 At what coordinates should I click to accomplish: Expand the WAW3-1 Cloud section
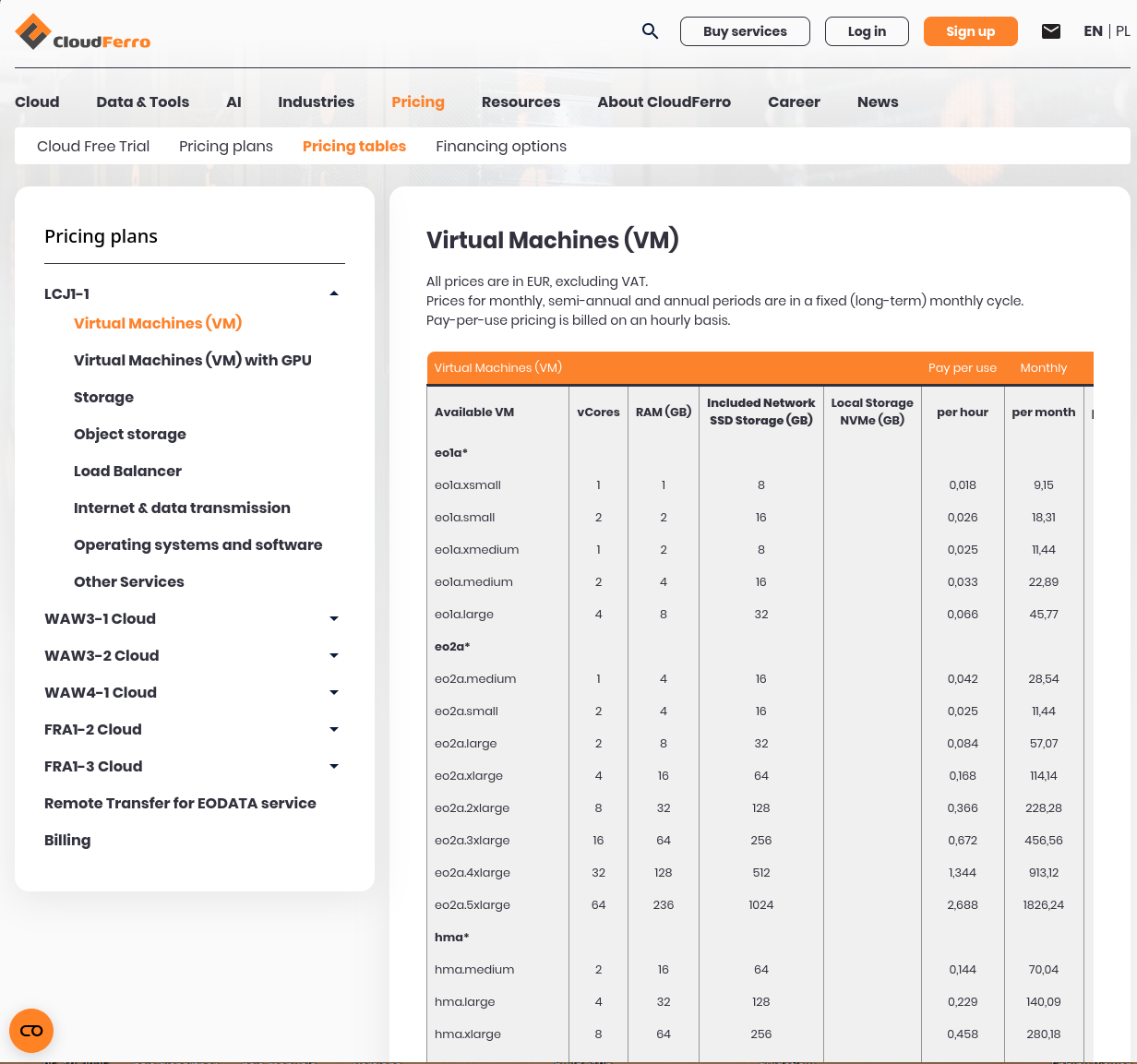point(334,618)
